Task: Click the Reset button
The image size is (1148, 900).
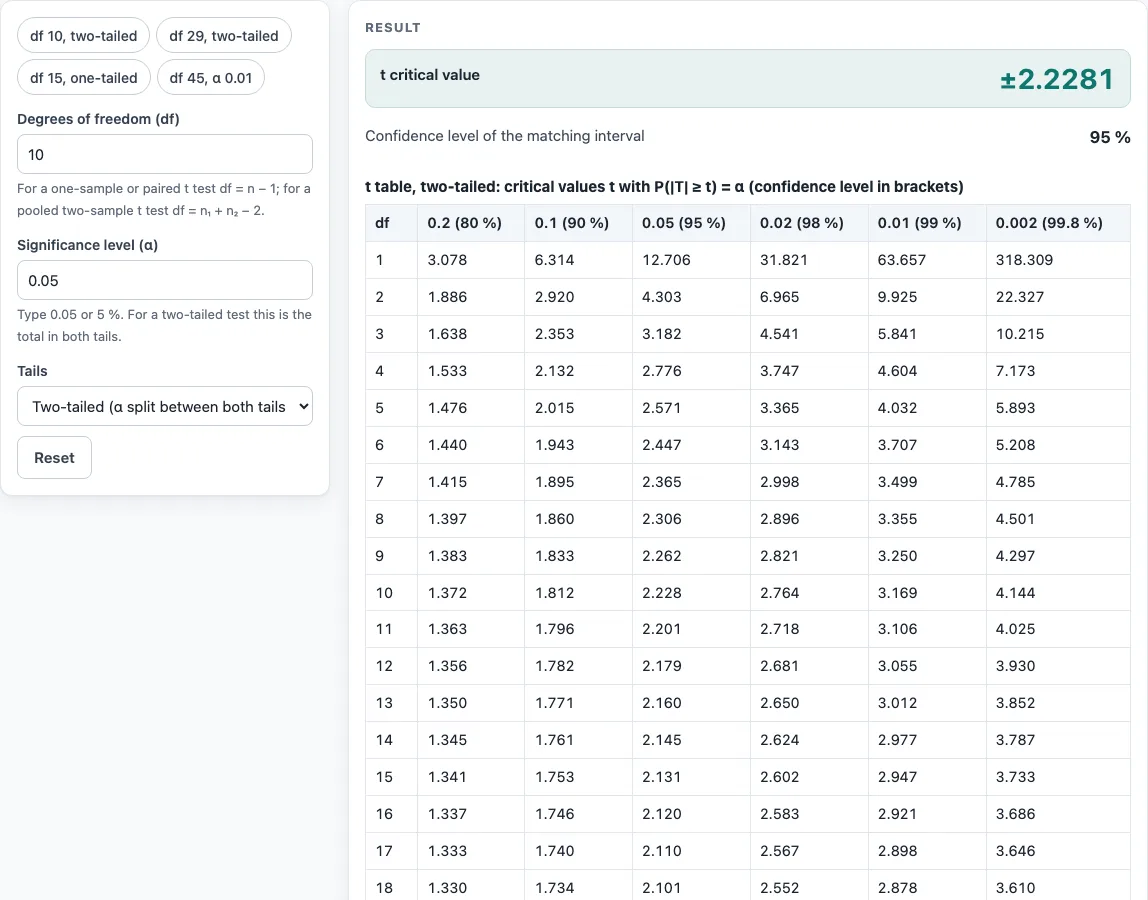Action: pos(54,458)
